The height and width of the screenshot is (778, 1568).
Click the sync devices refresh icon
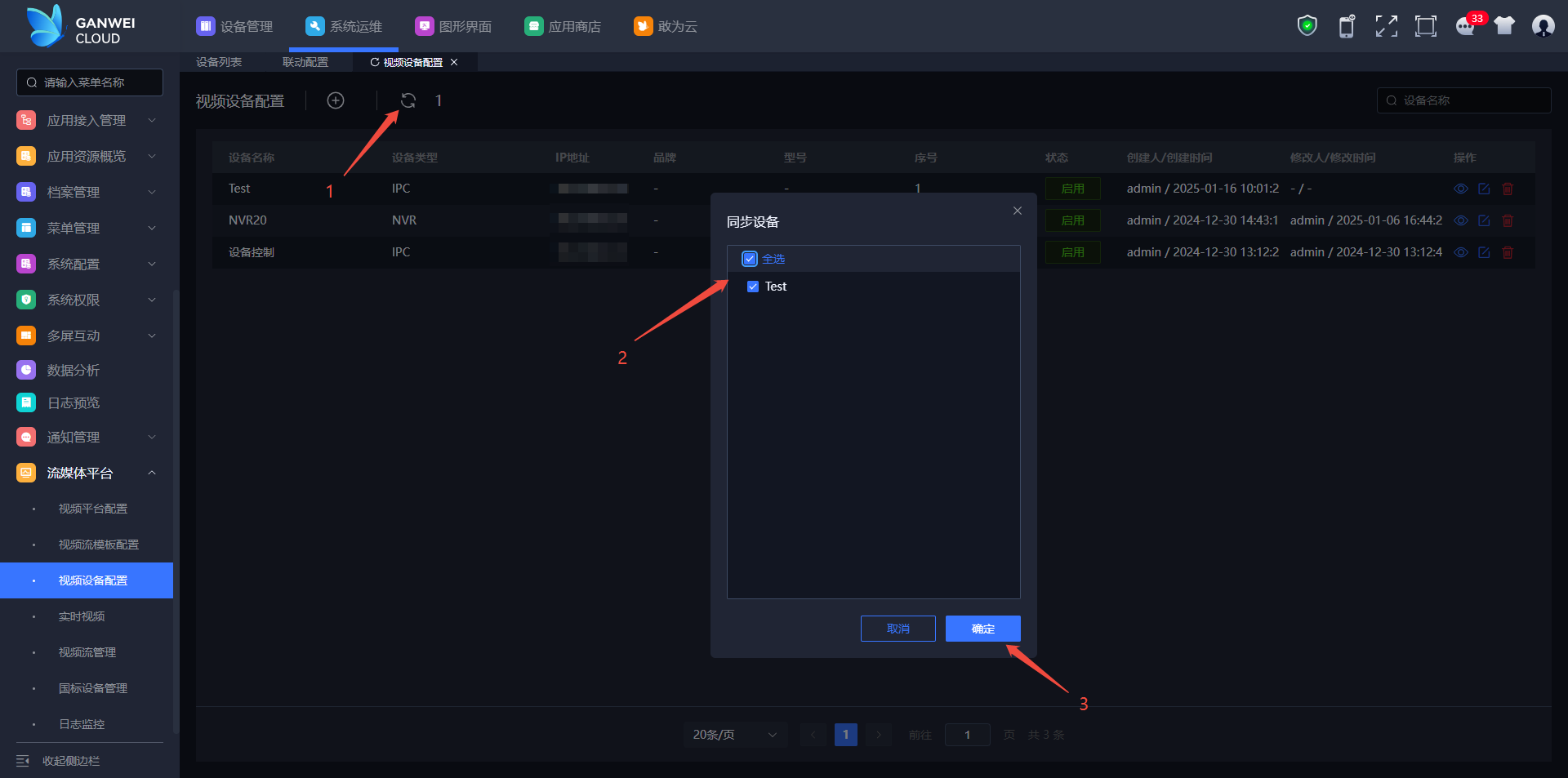408,100
